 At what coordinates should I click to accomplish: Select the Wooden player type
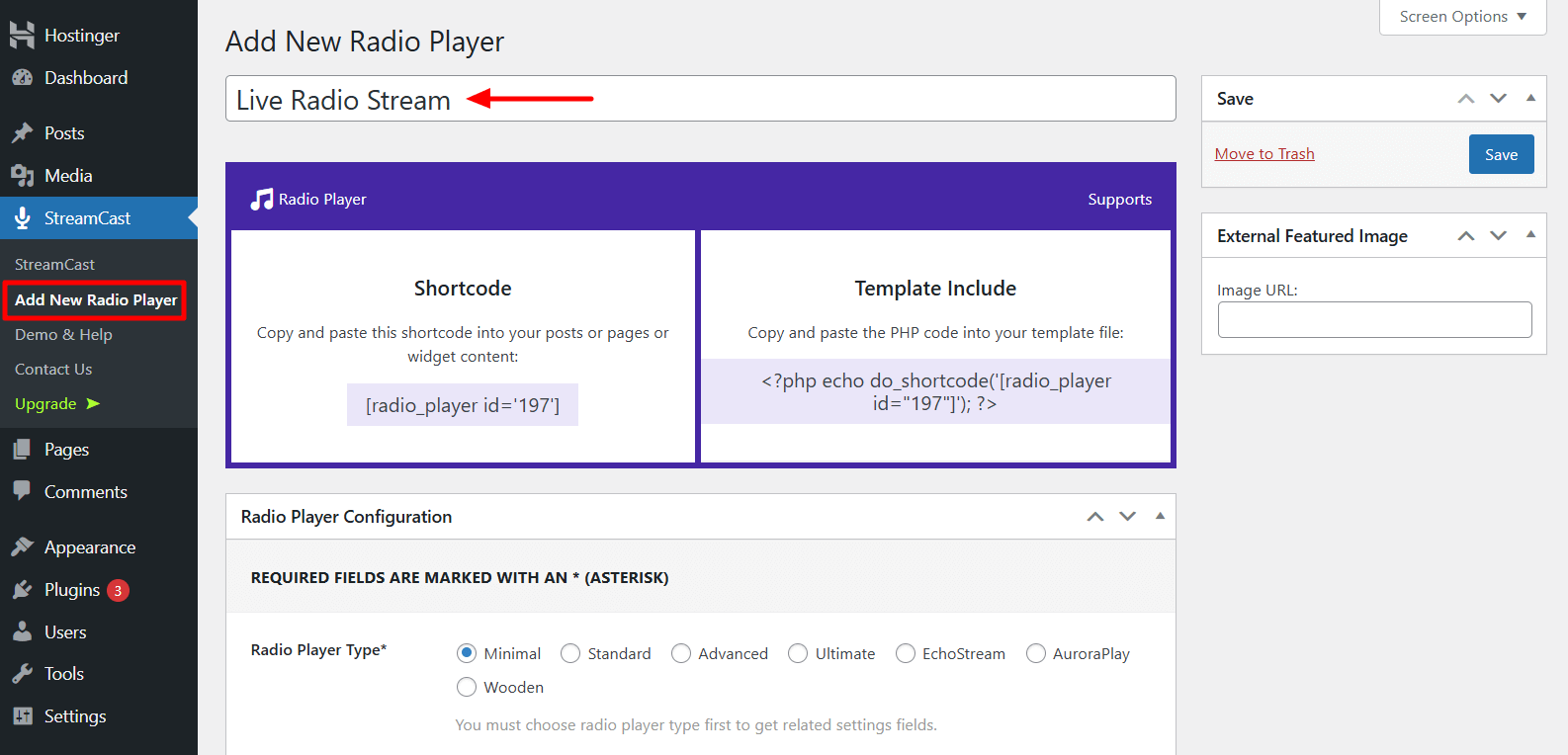pos(467,687)
